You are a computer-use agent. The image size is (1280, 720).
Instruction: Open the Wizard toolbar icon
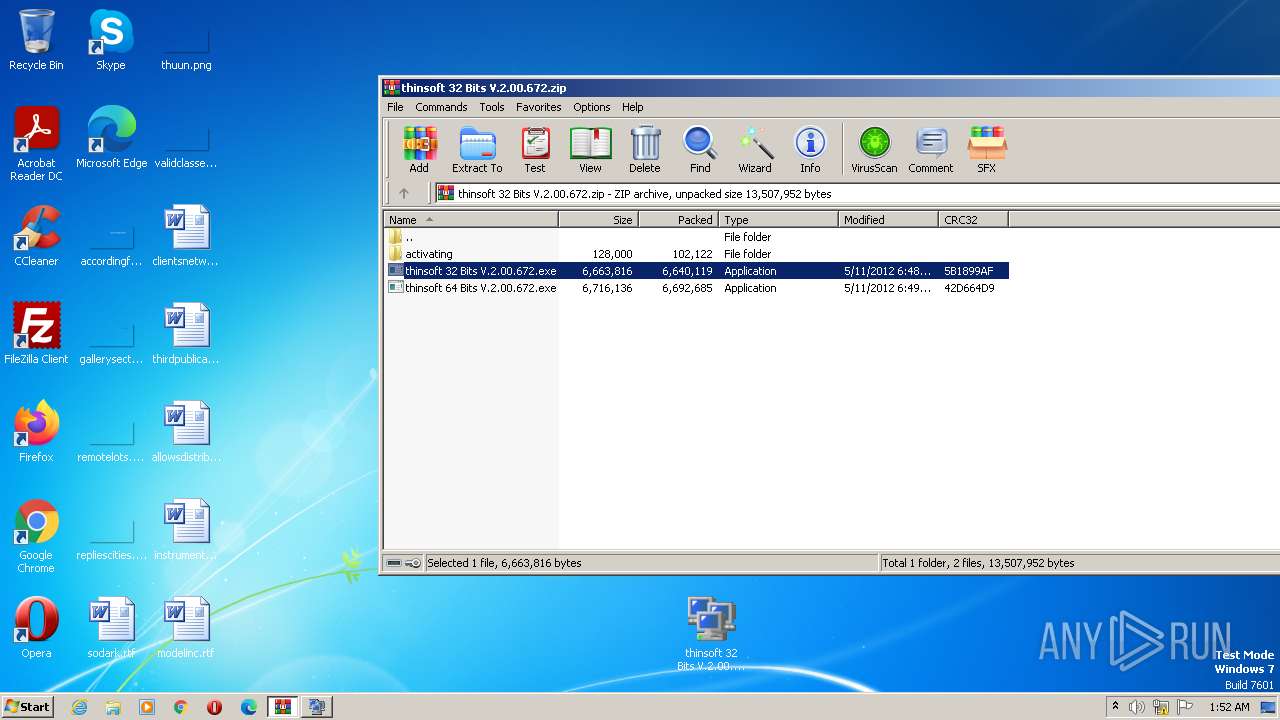[x=755, y=150]
